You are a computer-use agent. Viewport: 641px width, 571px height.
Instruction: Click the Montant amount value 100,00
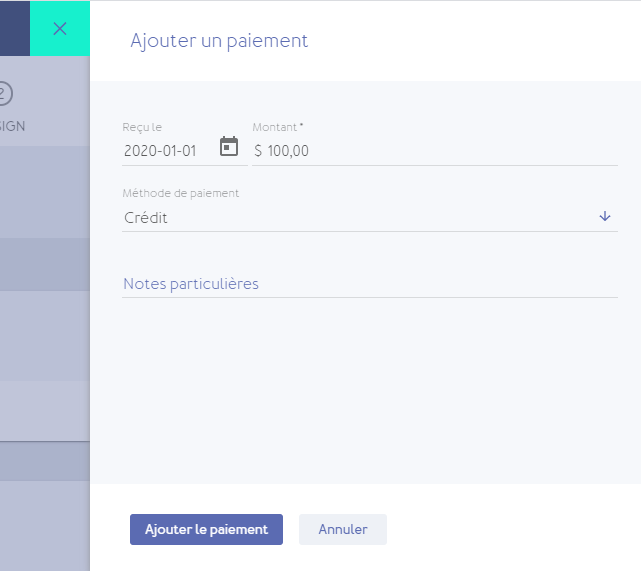[x=288, y=151]
